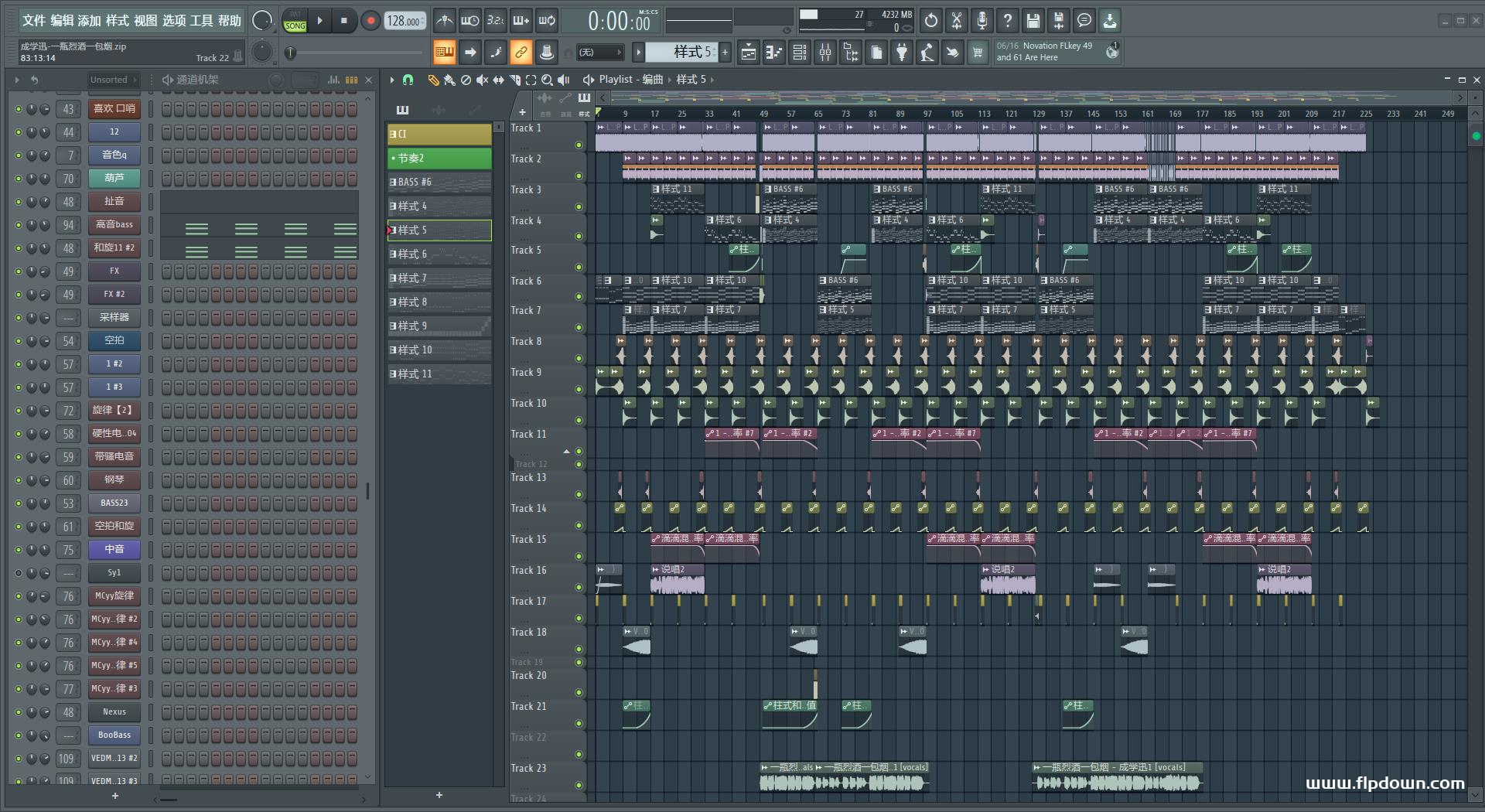The height and width of the screenshot is (812, 1485).
Task: Open the Piano roll window icon
Action: [x=774, y=53]
